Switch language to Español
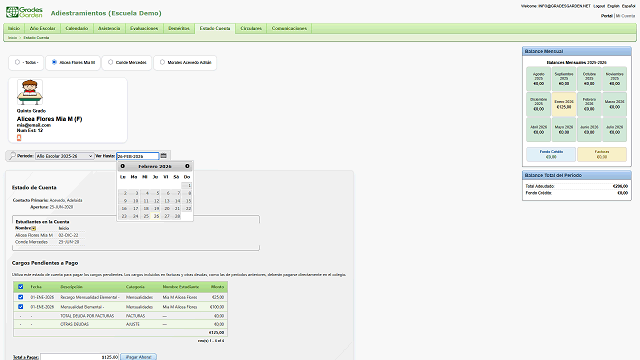The width and height of the screenshot is (640, 360). 628,6
